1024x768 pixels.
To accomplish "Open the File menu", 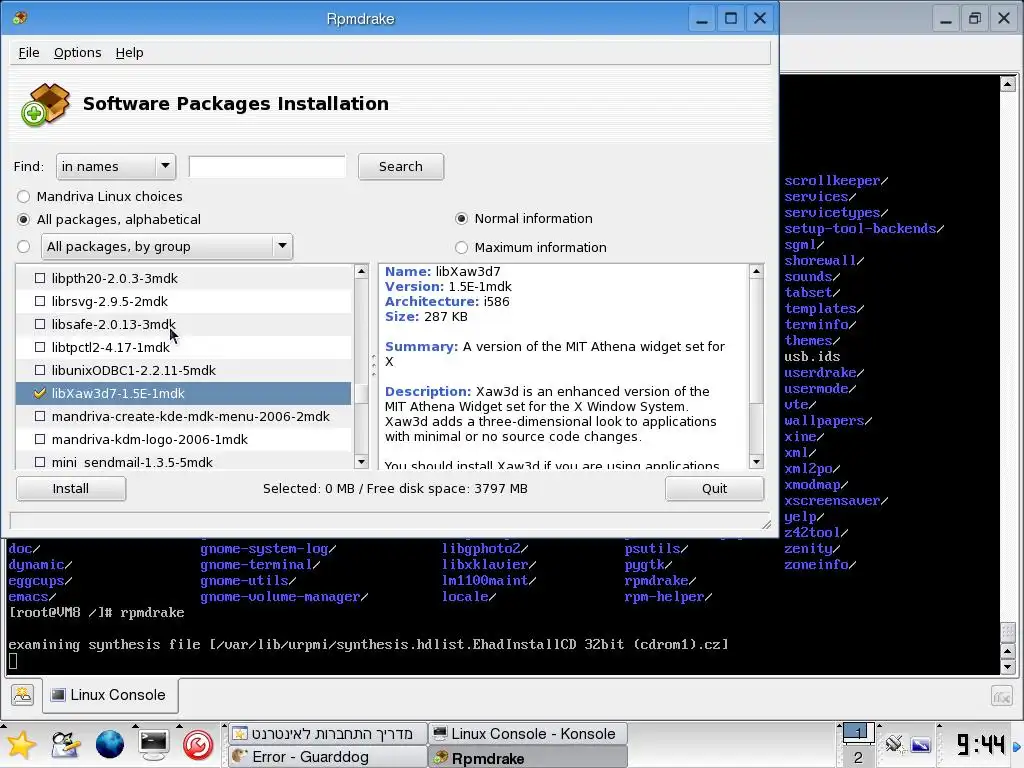I will click(29, 52).
